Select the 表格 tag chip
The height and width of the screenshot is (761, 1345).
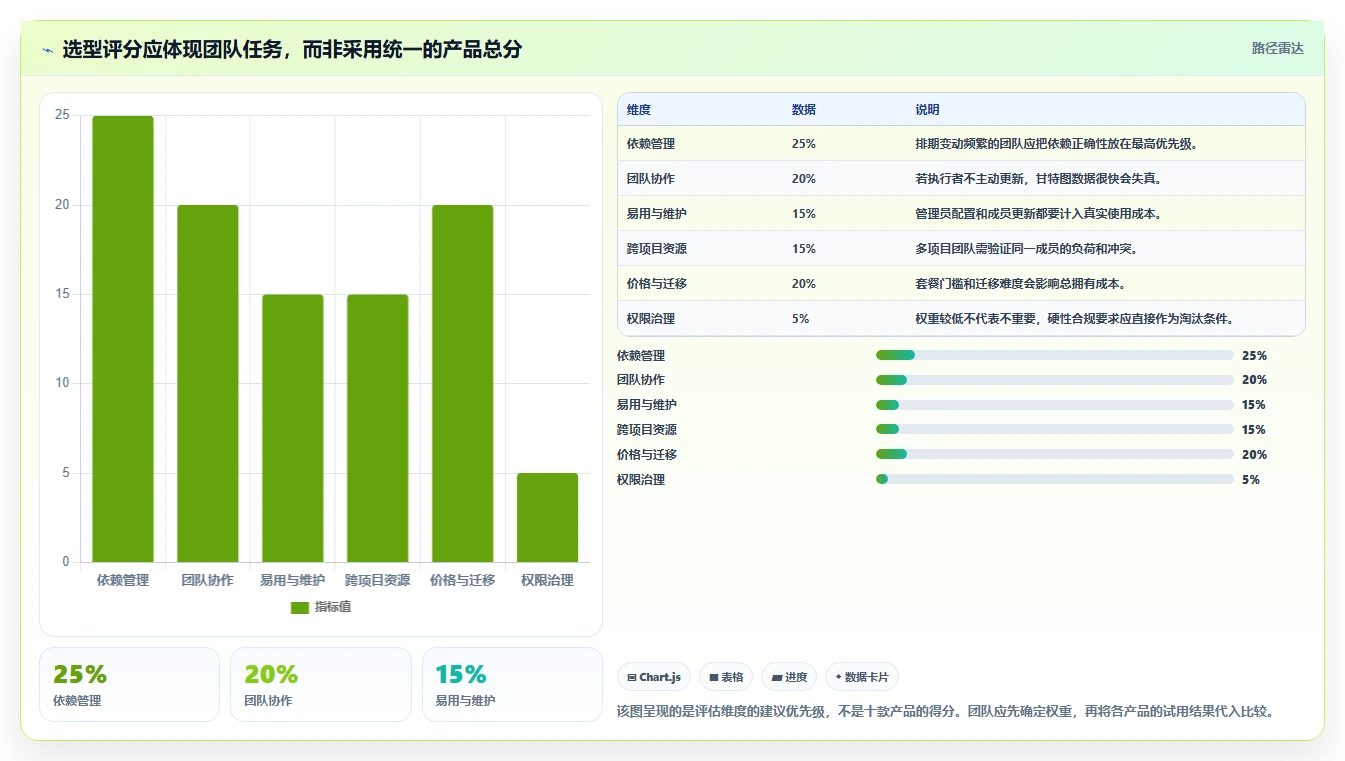pyautogui.click(x=726, y=677)
